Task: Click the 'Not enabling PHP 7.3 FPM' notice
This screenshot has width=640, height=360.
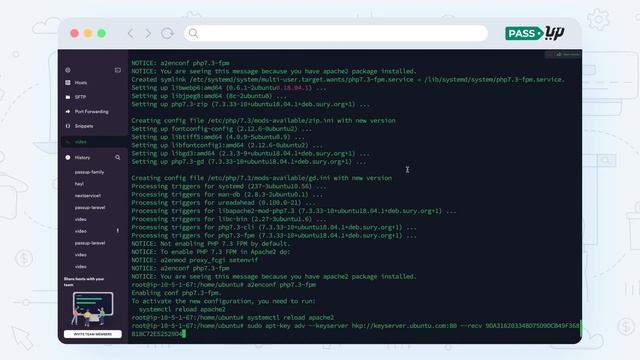Action: coord(211,244)
